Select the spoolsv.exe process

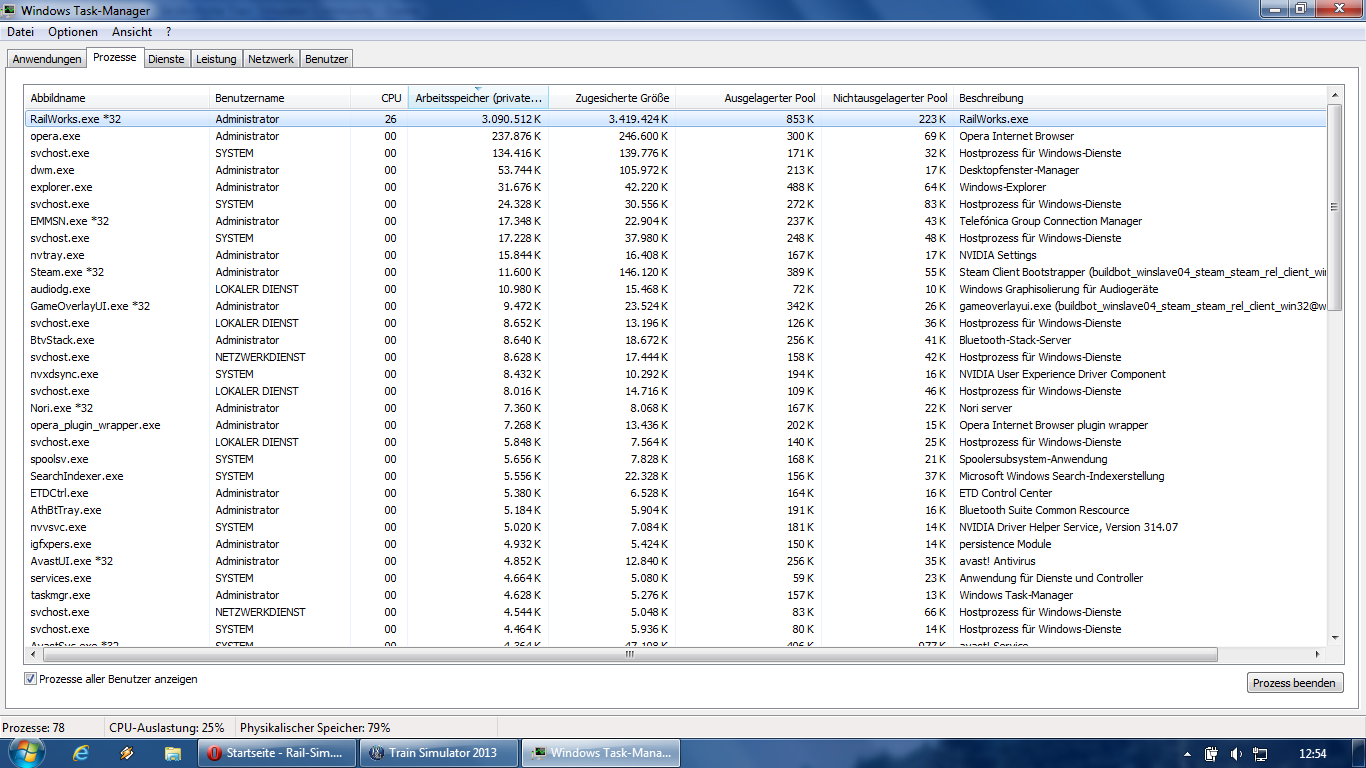click(676, 459)
